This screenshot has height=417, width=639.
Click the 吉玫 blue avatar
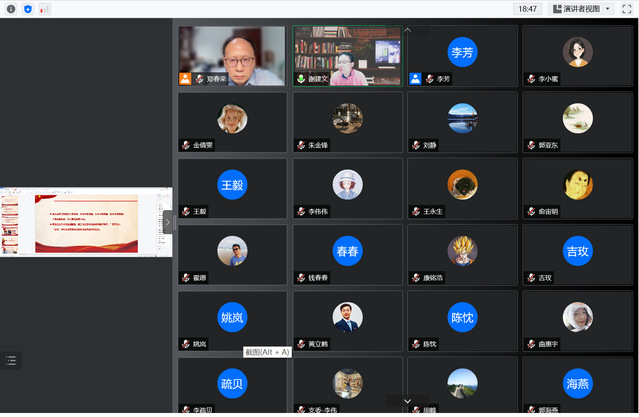point(577,251)
